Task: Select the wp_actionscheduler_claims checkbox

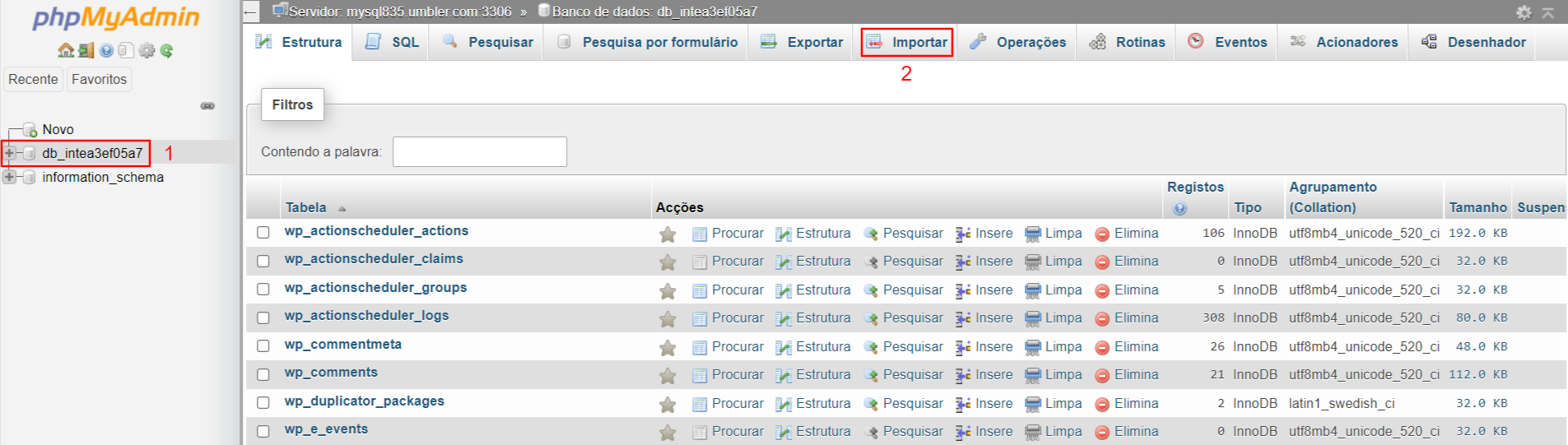Action: click(x=263, y=262)
